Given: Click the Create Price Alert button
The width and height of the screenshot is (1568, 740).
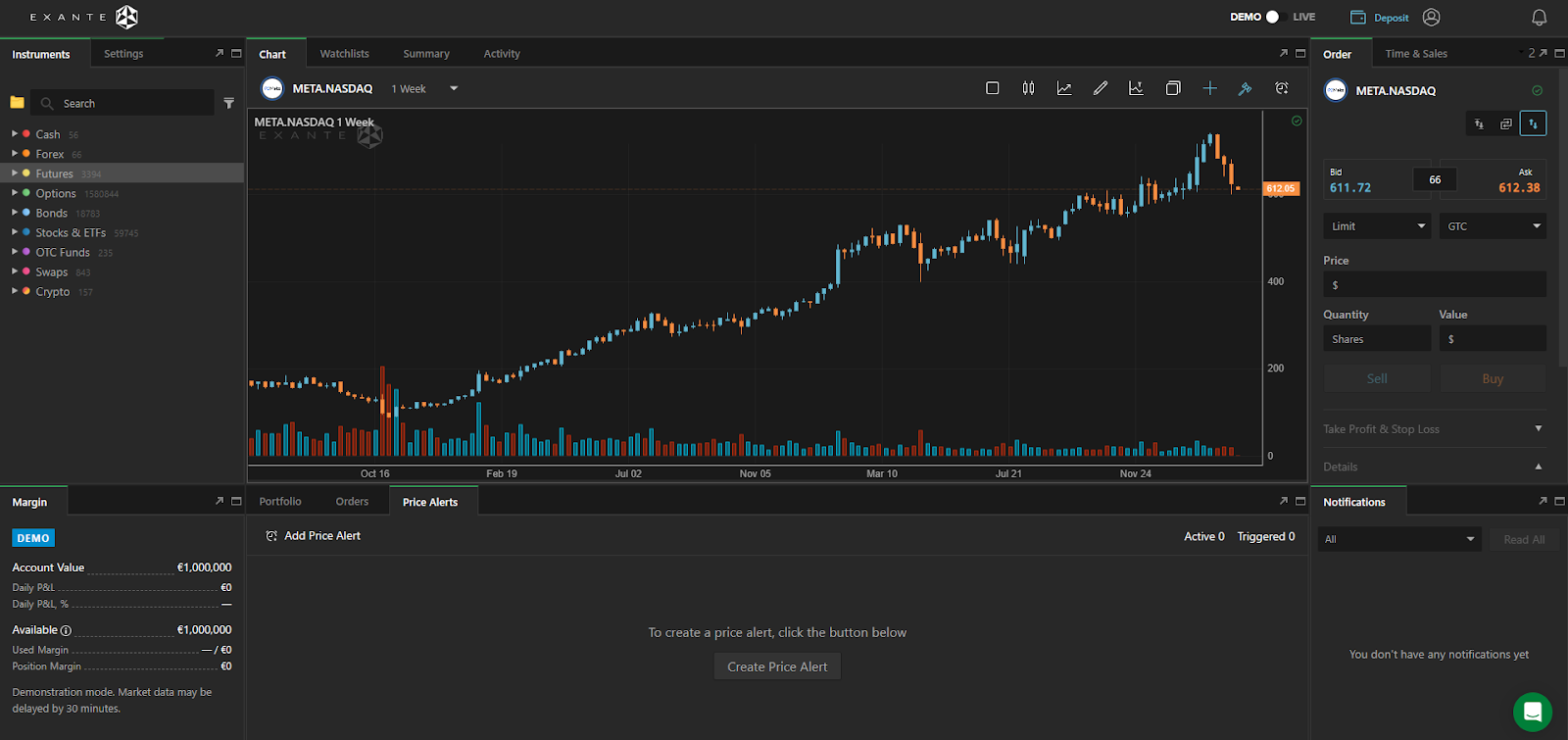Looking at the screenshot, I should [777, 666].
